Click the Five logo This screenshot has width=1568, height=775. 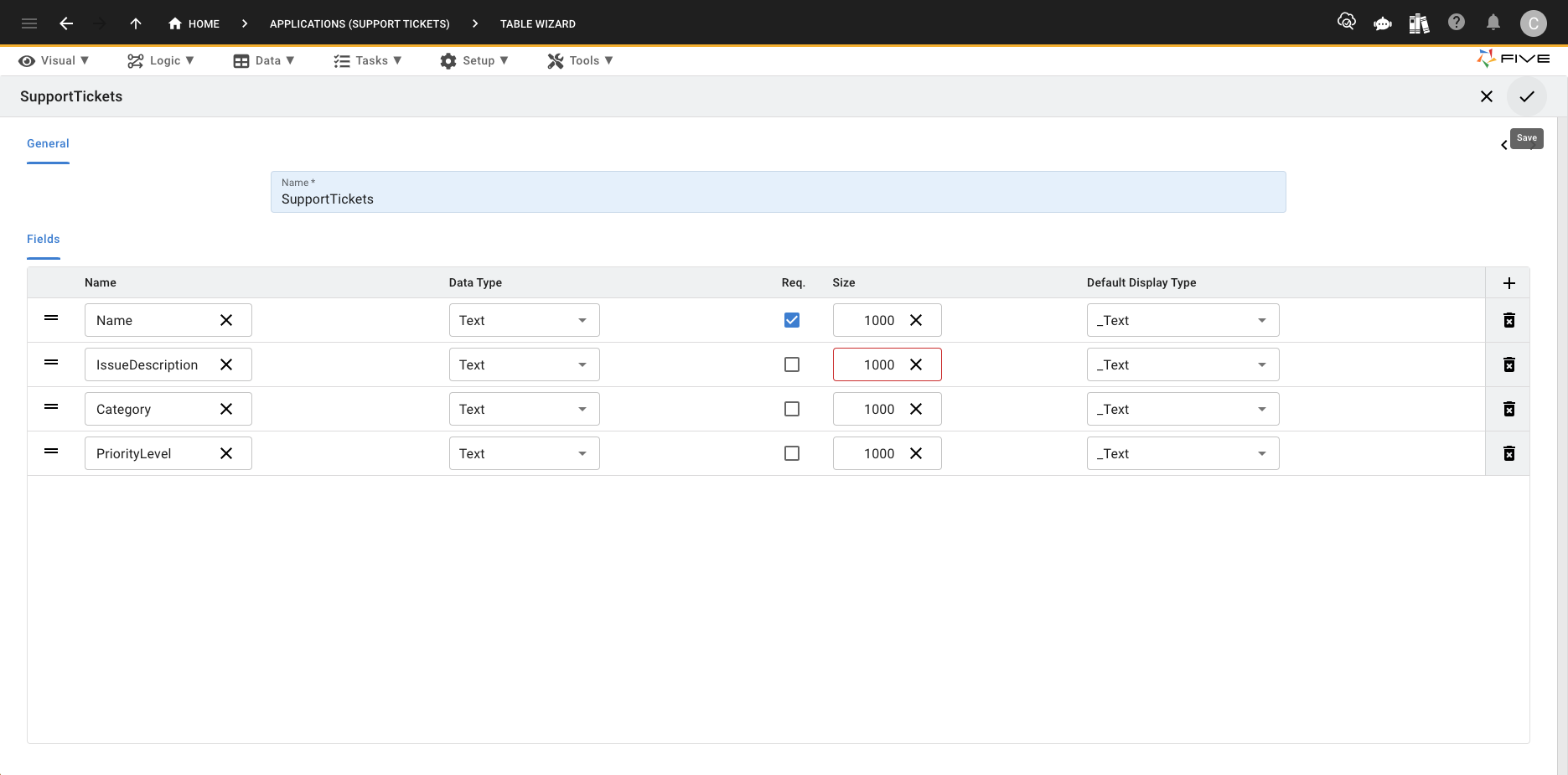pos(1514,59)
